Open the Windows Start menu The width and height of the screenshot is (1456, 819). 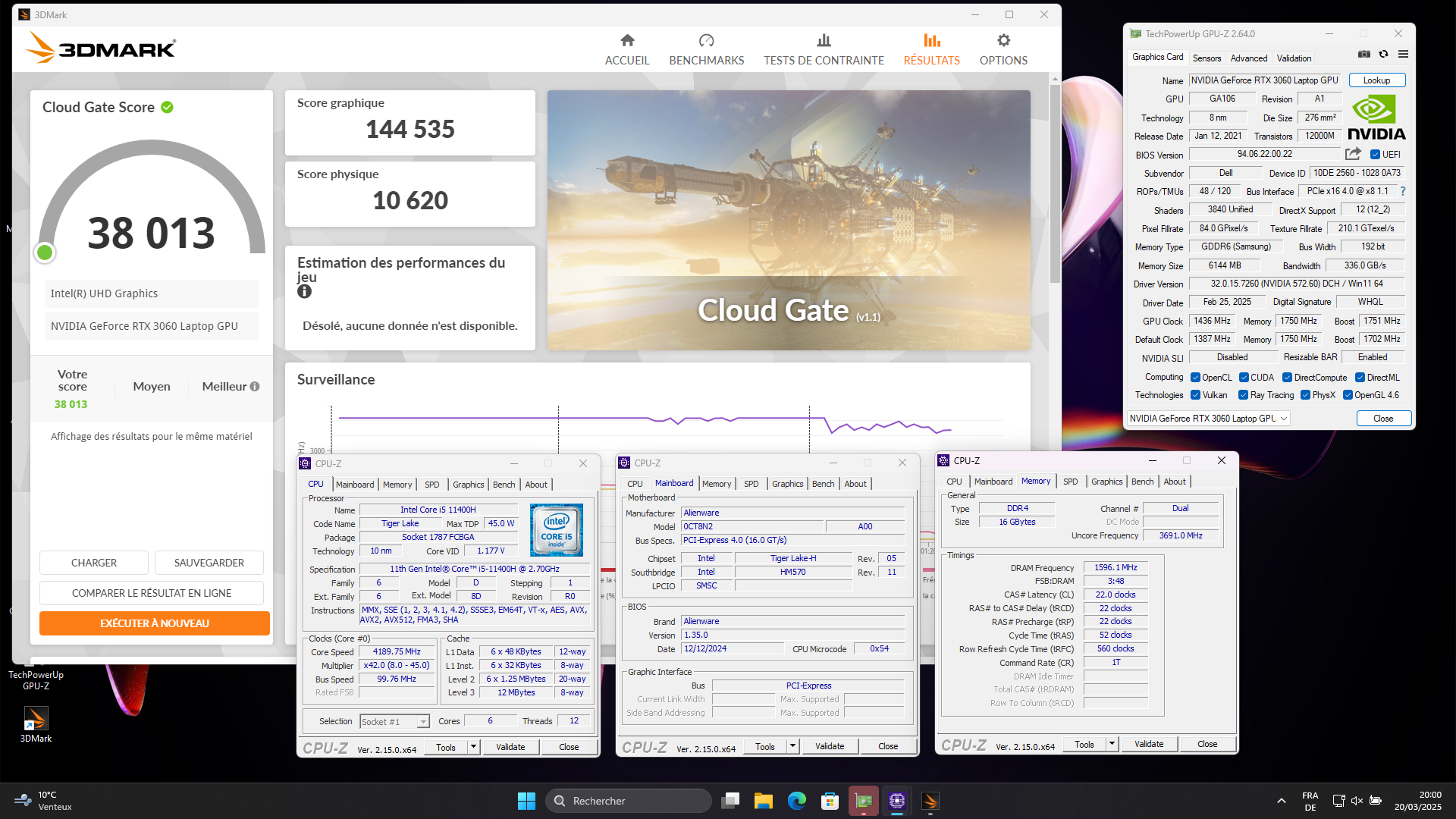(x=526, y=801)
